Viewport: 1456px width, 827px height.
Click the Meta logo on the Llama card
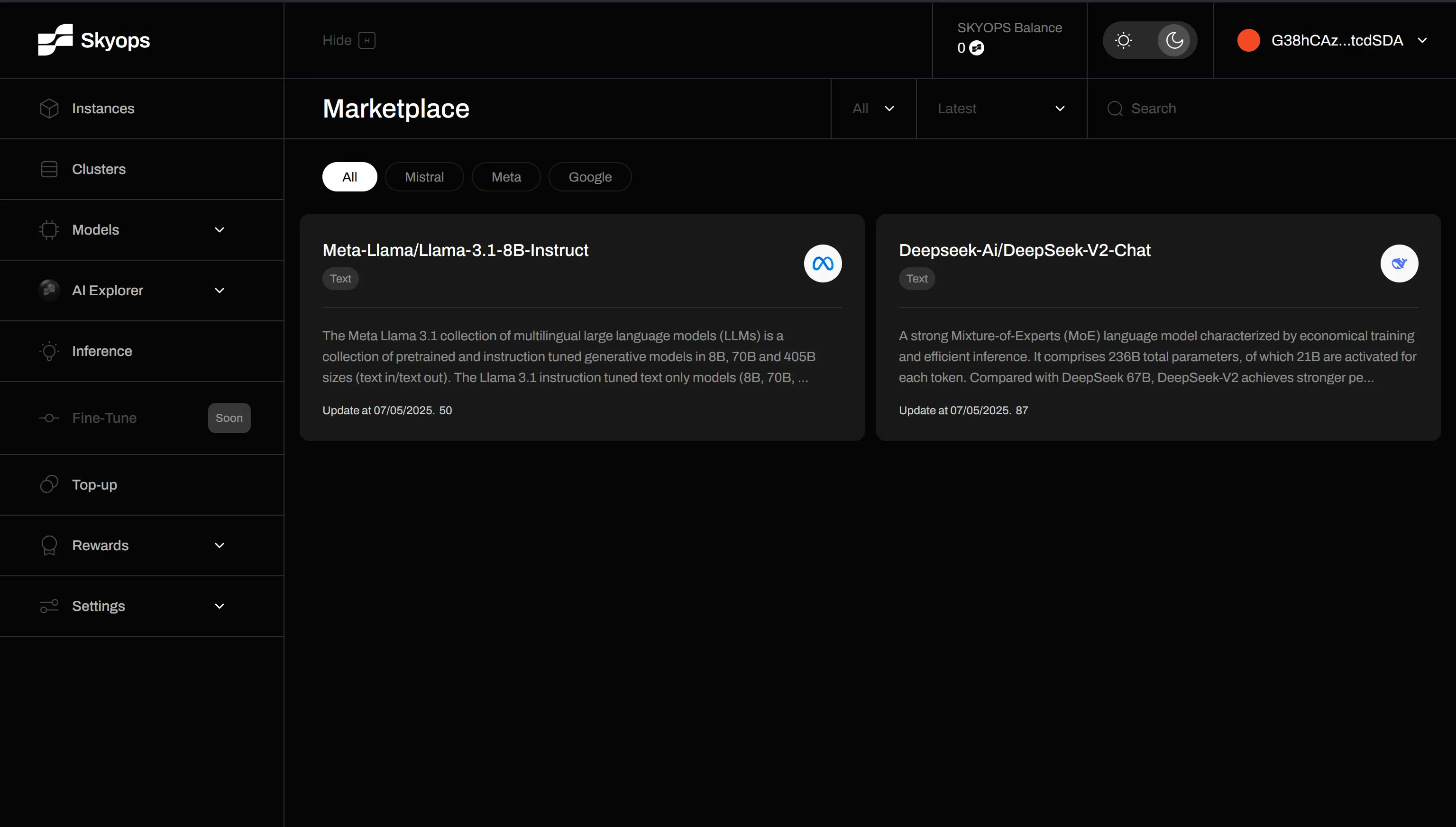point(823,263)
